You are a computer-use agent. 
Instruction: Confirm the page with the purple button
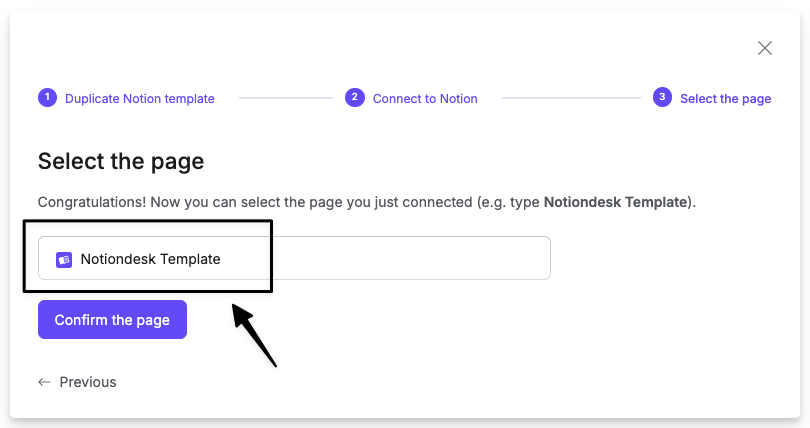click(112, 320)
